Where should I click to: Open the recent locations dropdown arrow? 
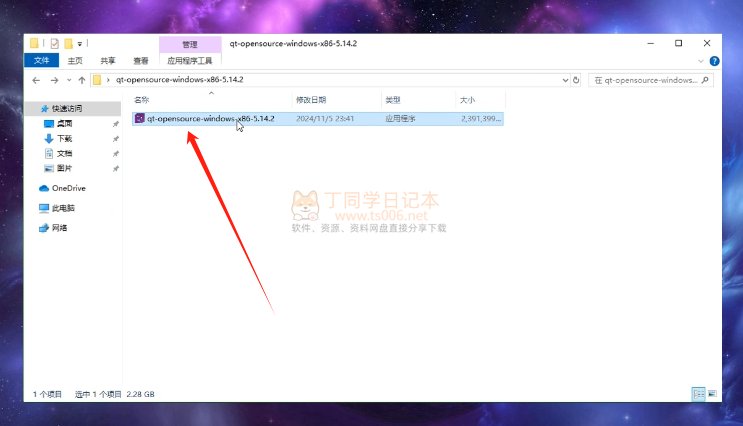[x=69, y=80]
